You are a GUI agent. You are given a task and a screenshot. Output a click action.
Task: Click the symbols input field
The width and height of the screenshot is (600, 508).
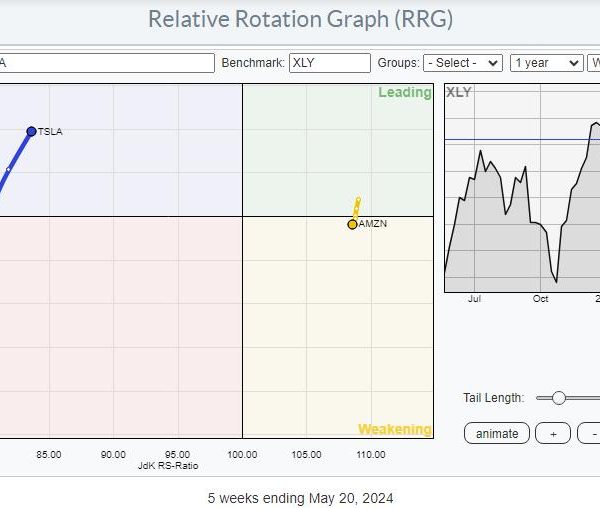click(107, 63)
